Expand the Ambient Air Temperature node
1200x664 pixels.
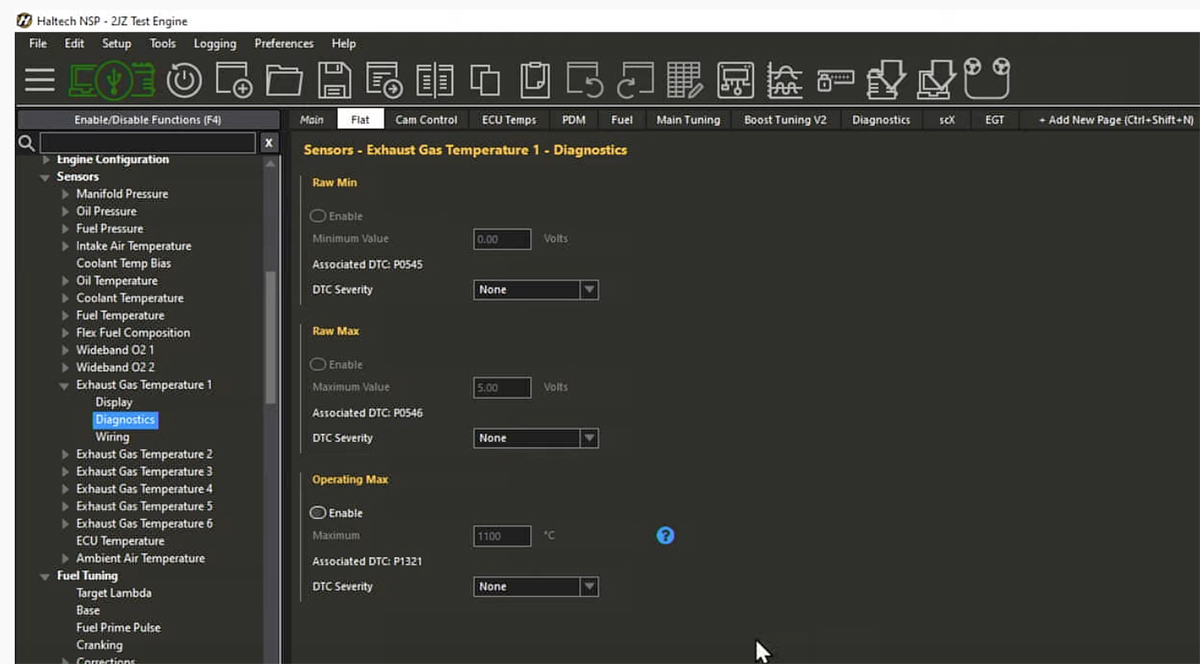66,558
